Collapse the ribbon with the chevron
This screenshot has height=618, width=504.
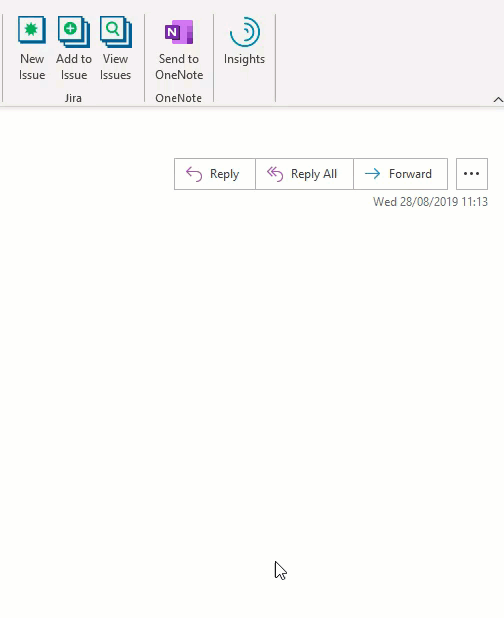click(498, 100)
